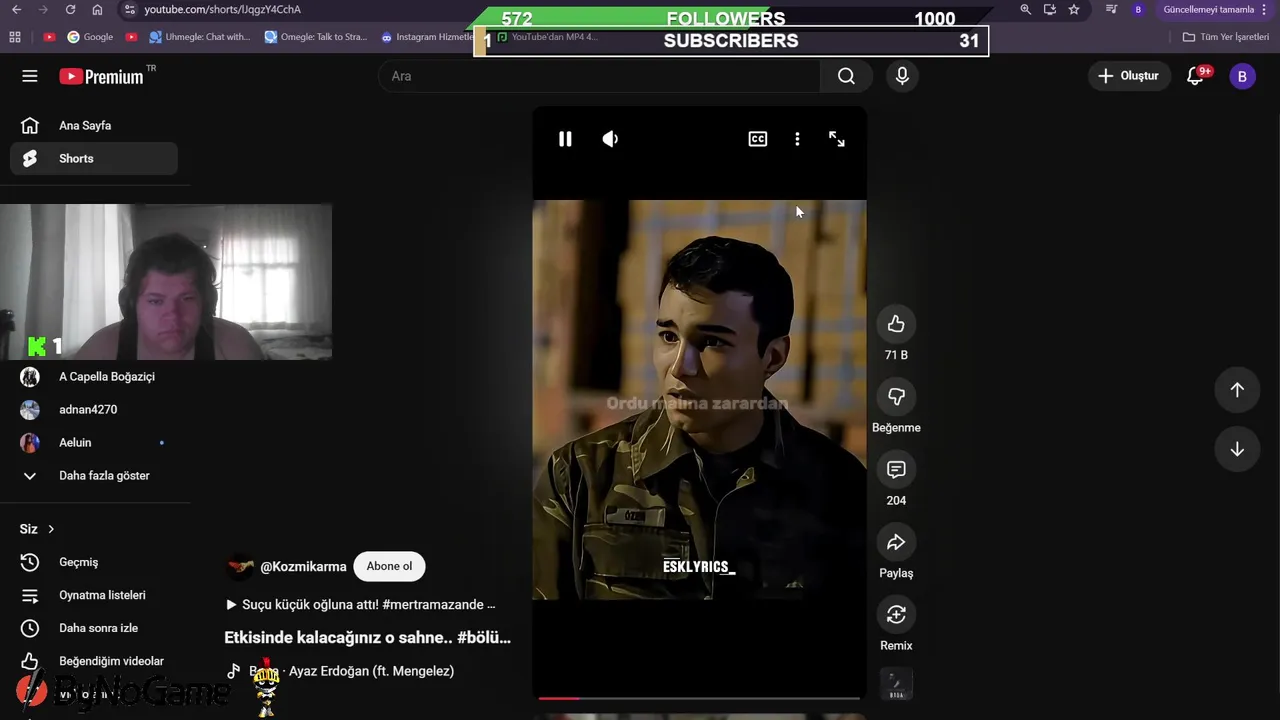The image size is (1280, 720).
Task: Pause the Shorts video
Action: (565, 139)
